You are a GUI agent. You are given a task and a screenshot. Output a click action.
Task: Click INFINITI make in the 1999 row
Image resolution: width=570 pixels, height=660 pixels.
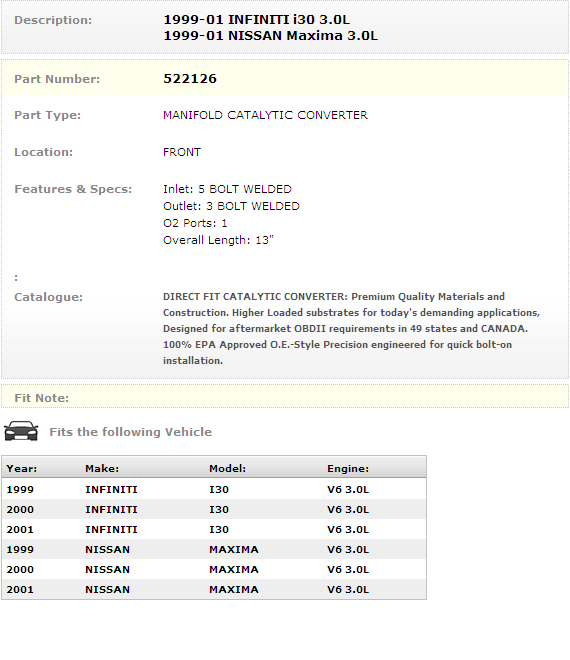[x=111, y=490]
